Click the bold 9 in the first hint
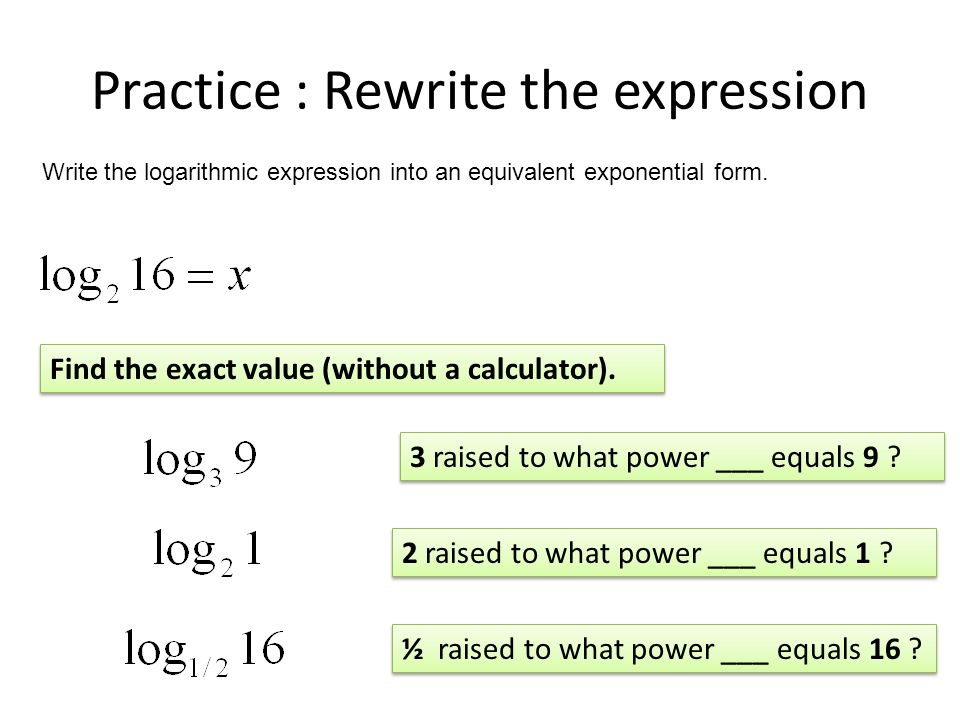The height and width of the screenshot is (720, 960). click(x=871, y=457)
